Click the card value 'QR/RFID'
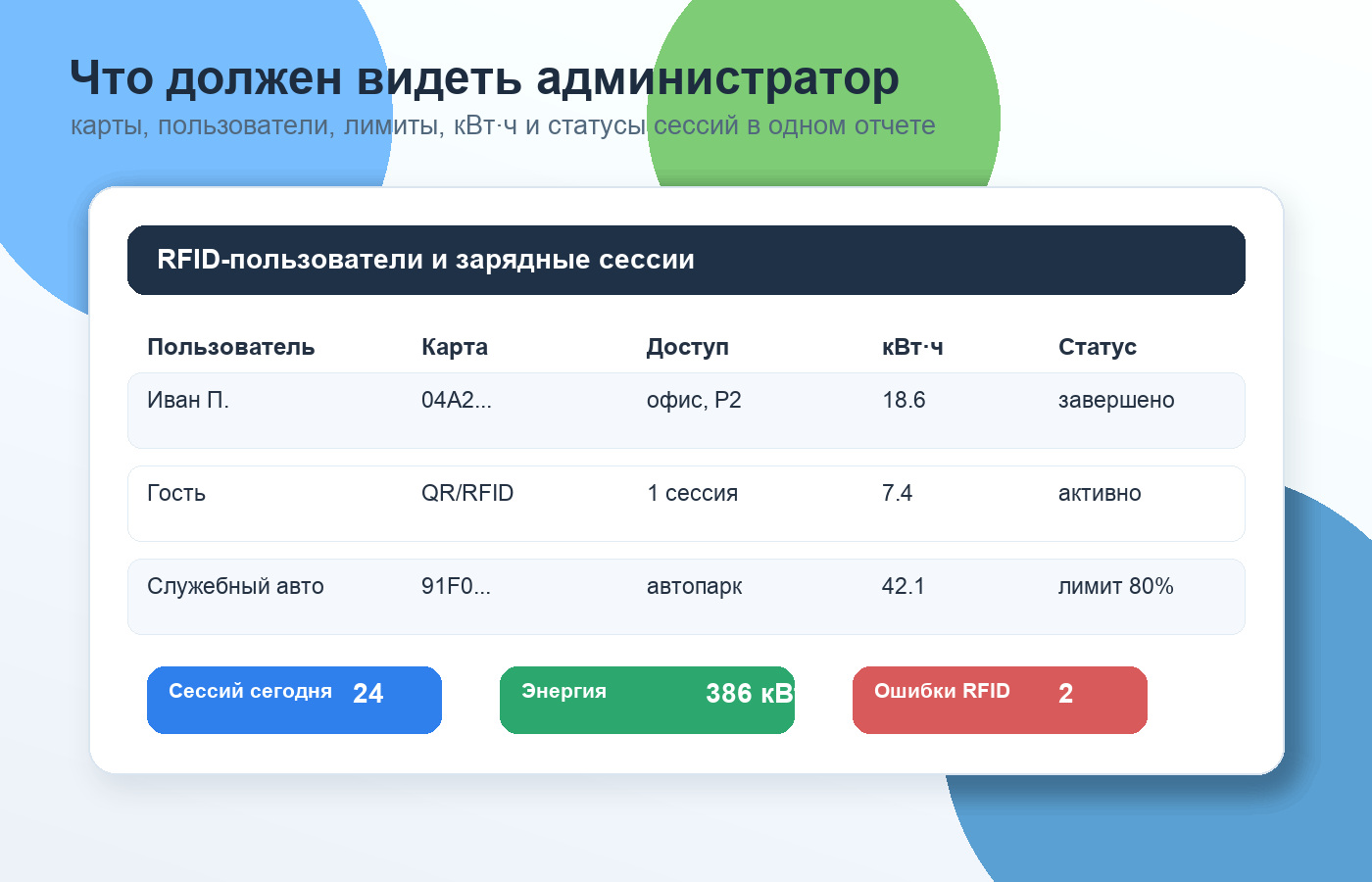The image size is (1372, 882). click(467, 493)
